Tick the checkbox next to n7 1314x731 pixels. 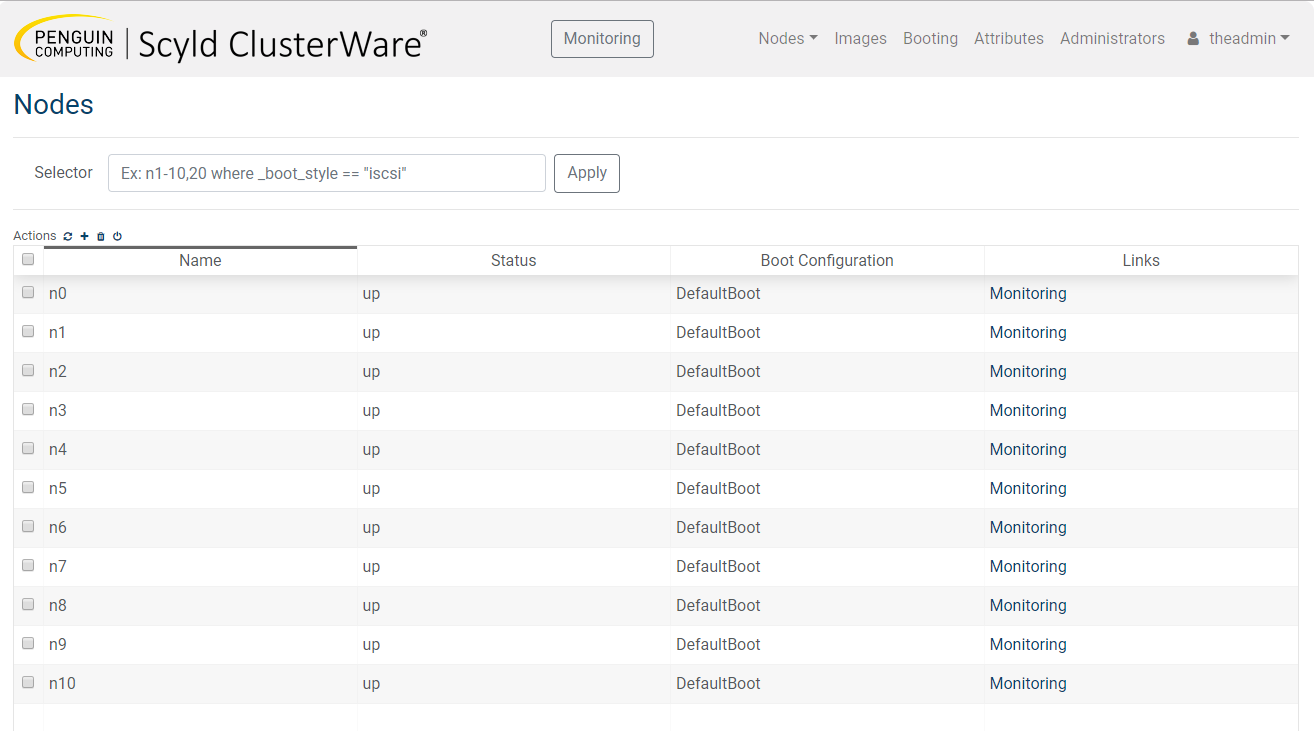tap(28, 565)
